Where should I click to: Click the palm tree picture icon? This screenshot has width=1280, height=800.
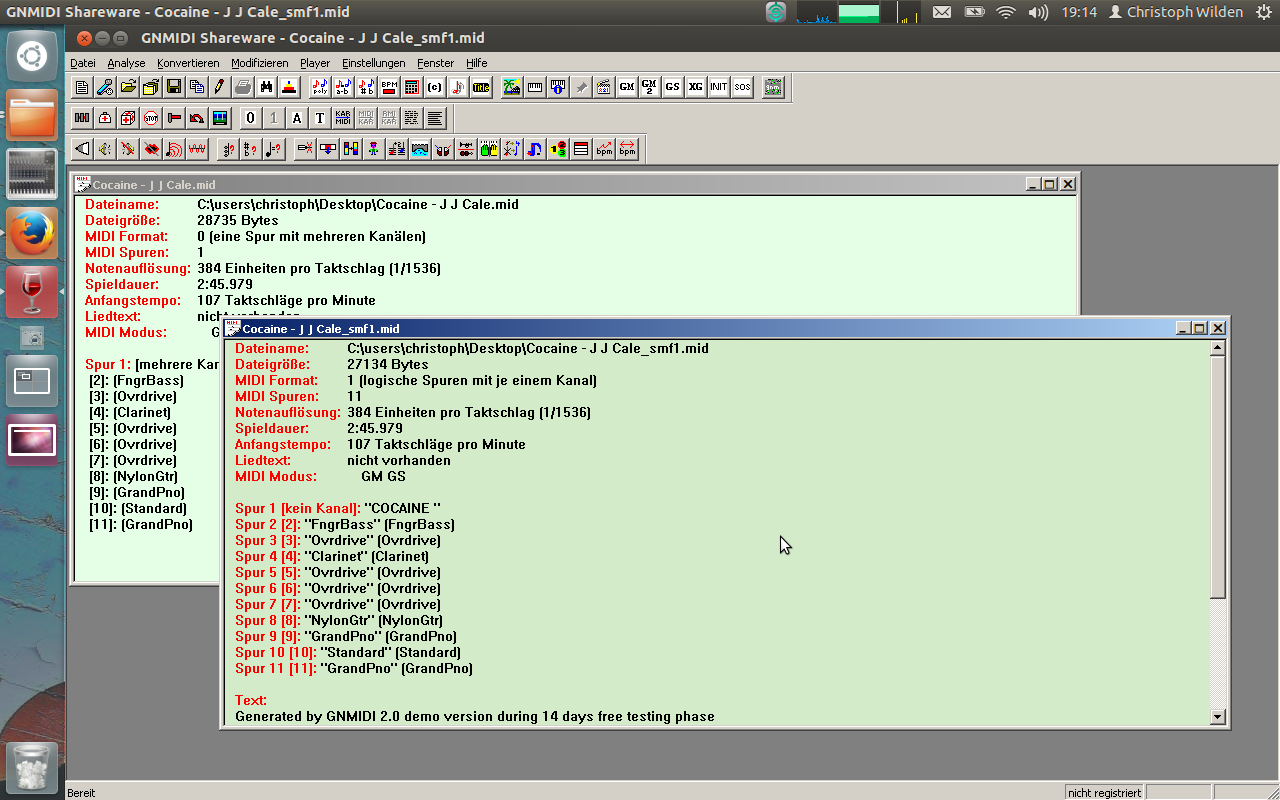pyautogui.click(x=511, y=87)
